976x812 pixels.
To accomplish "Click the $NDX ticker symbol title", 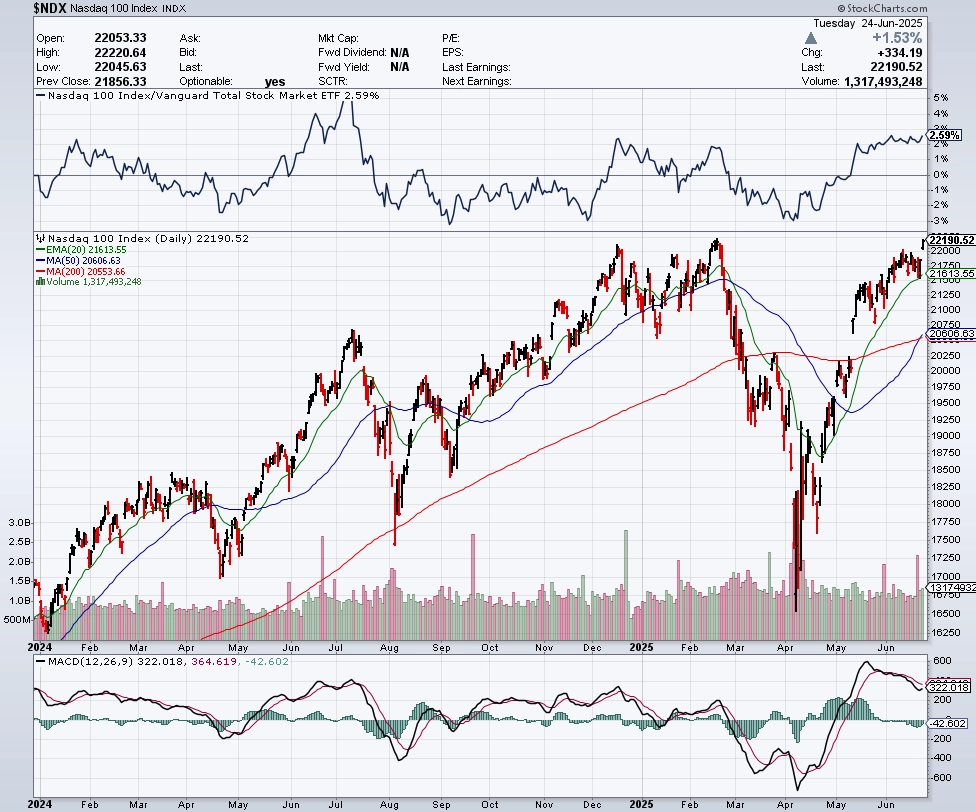I will pyautogui.click(x=50, y=8).
